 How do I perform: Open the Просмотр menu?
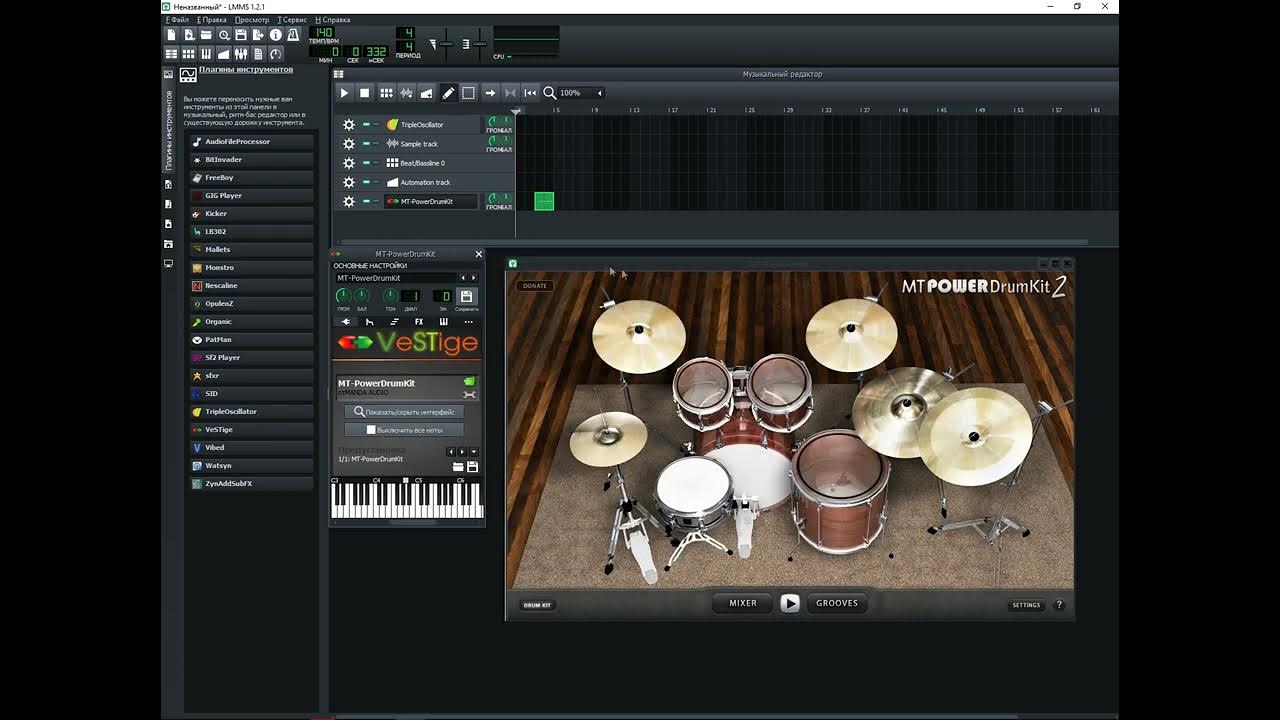(252, 20)
